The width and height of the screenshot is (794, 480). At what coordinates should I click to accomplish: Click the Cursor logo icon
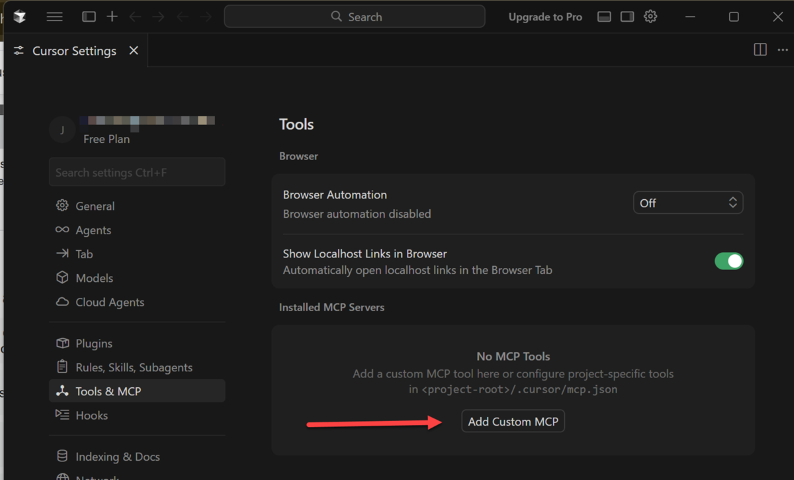click(x=19, y=17)
